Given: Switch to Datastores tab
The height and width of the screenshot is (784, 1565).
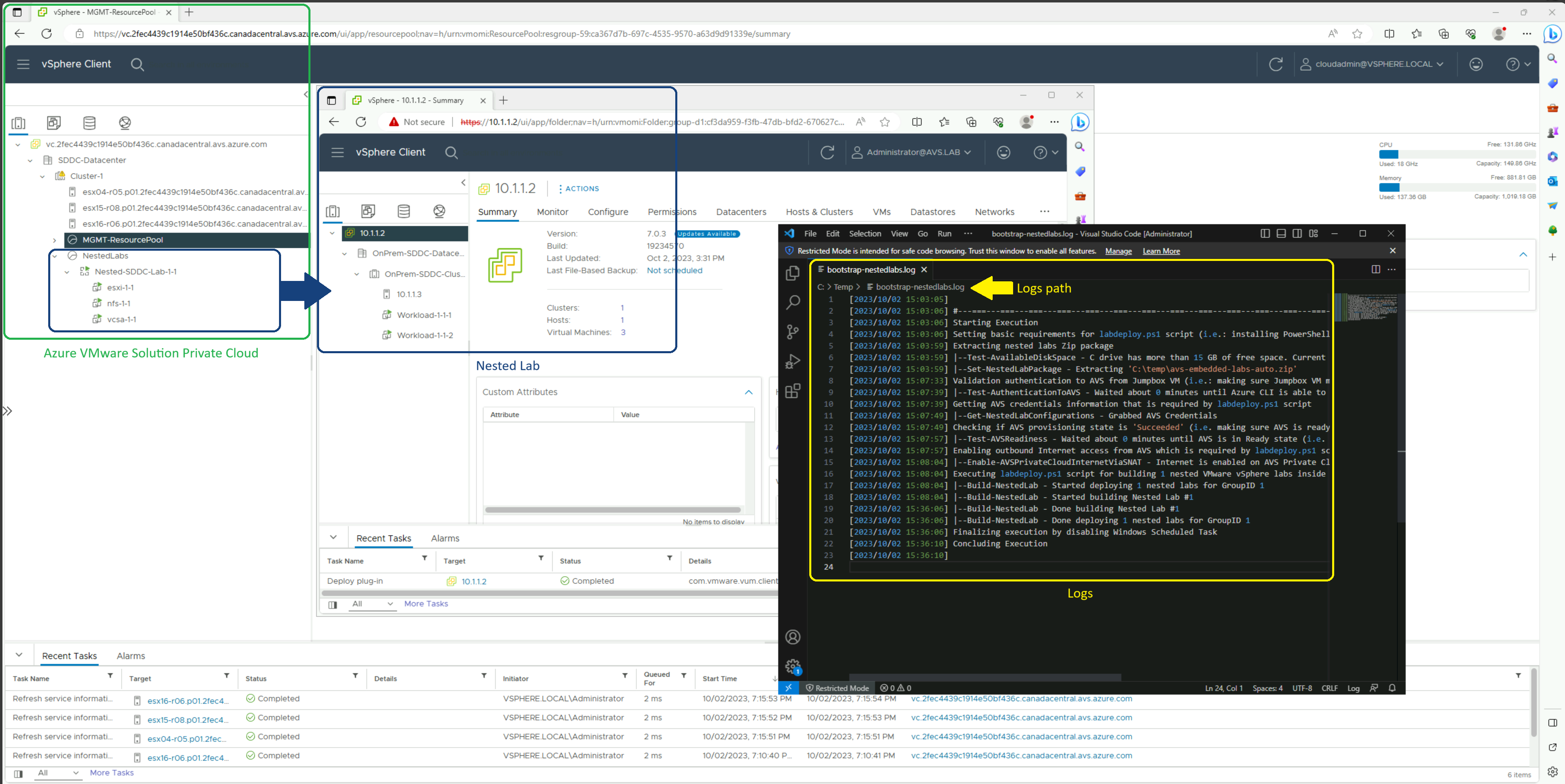Looking at the screenshot, I should pyautogui.click(x=932, y=212).
